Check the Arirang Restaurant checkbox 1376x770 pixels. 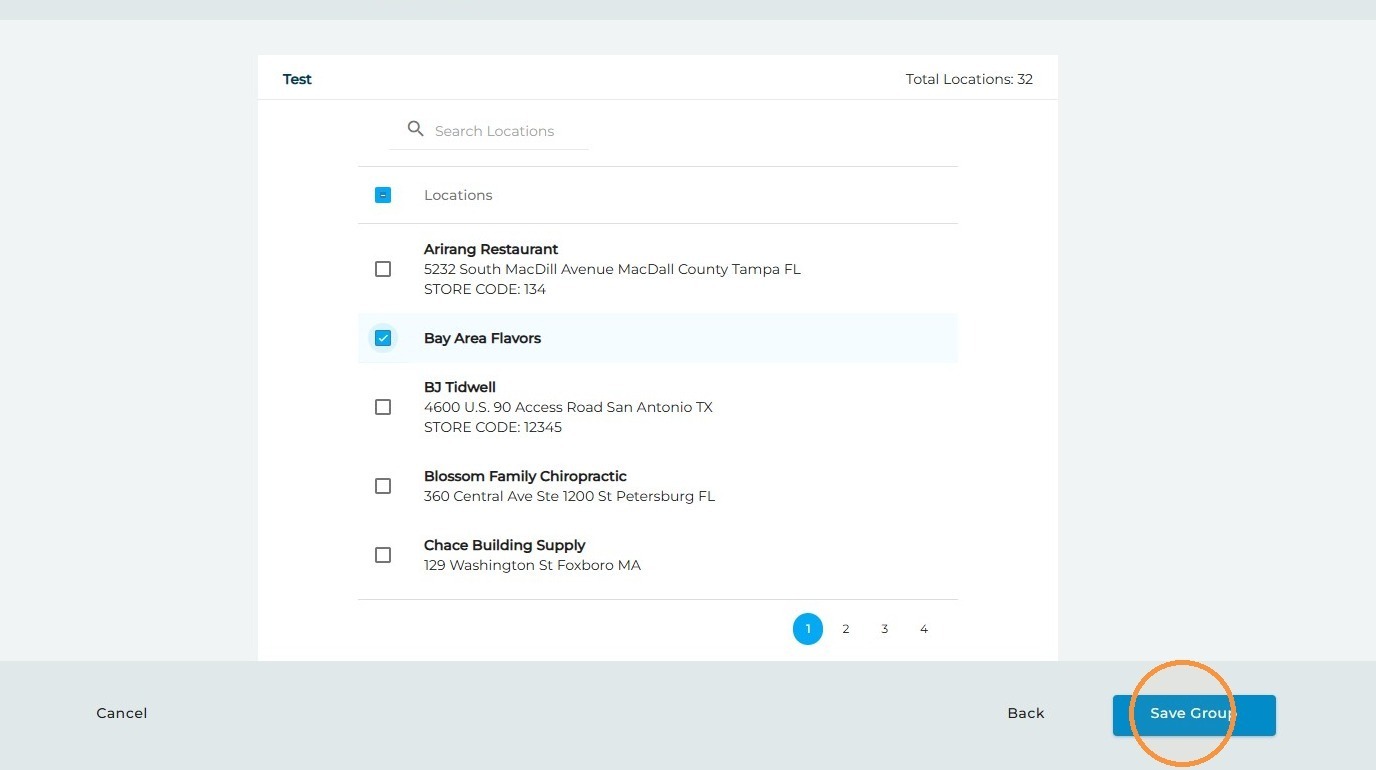(383, 269)
